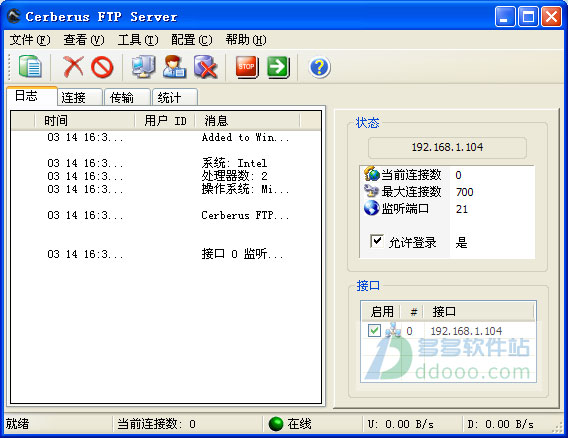Click the database with red X icon

205,67
